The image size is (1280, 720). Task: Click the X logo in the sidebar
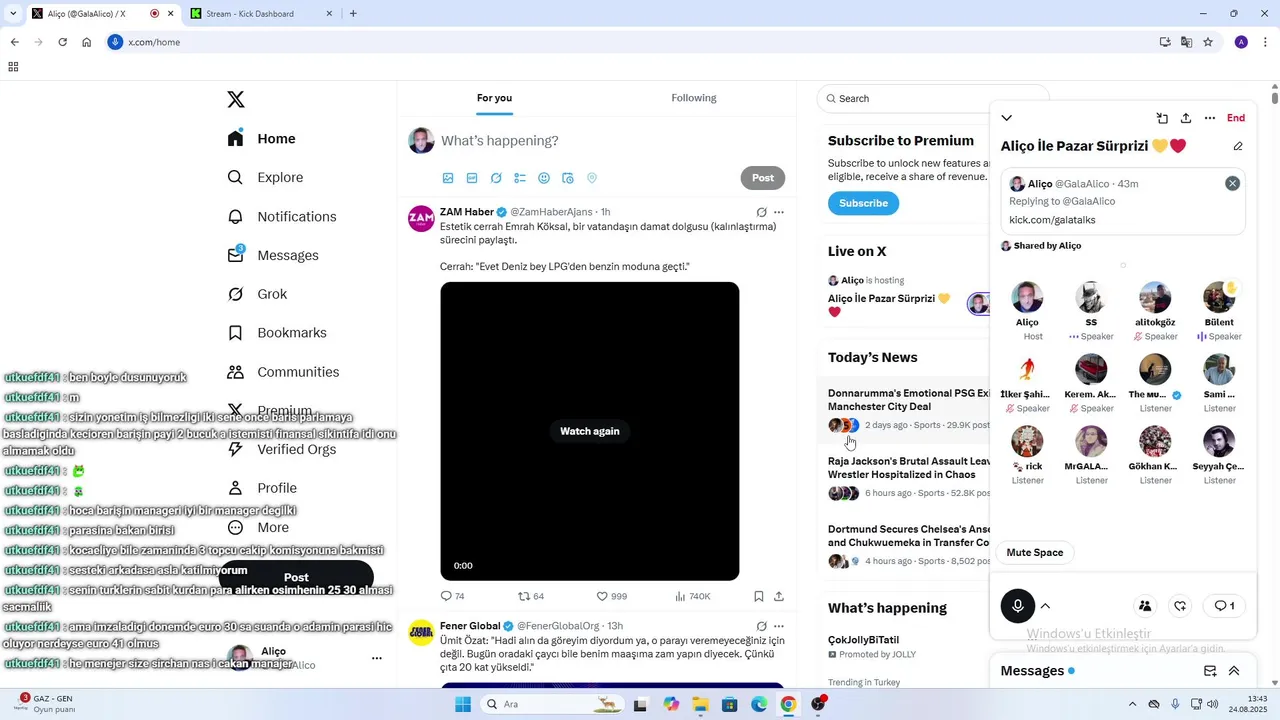(x=236, y=99)
